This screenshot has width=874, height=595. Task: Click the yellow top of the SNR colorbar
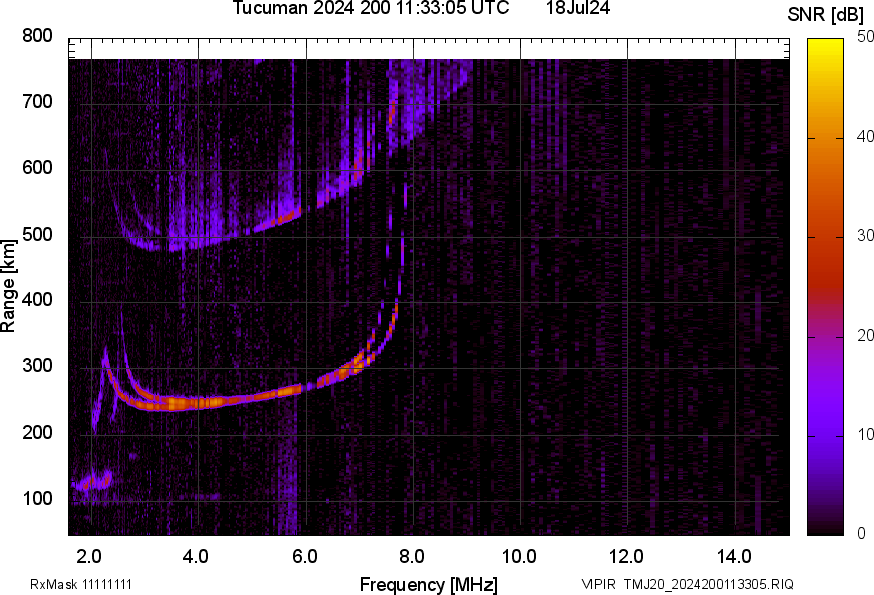click(x=825, y=45)
